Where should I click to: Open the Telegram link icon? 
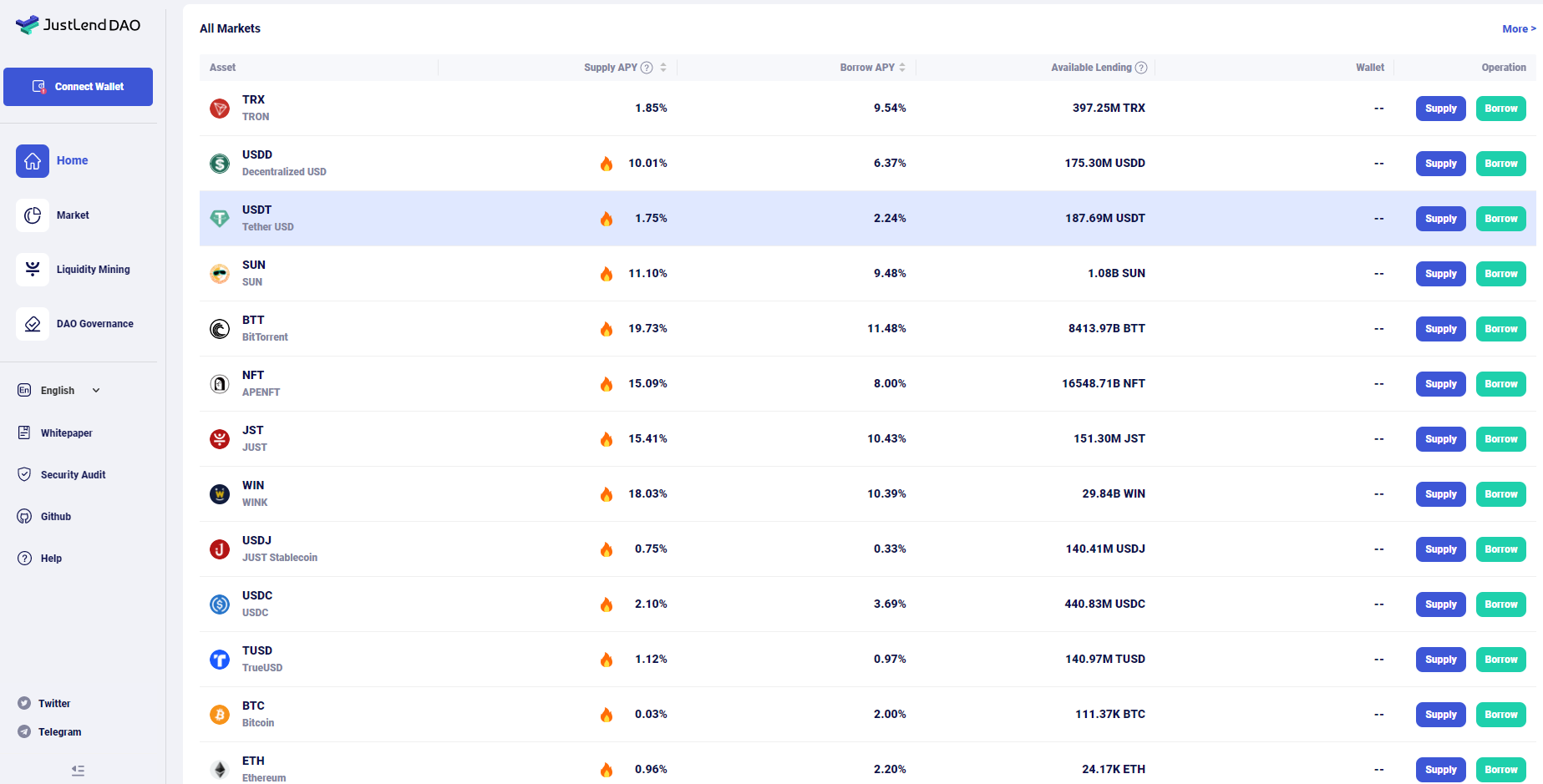[24, 732]
